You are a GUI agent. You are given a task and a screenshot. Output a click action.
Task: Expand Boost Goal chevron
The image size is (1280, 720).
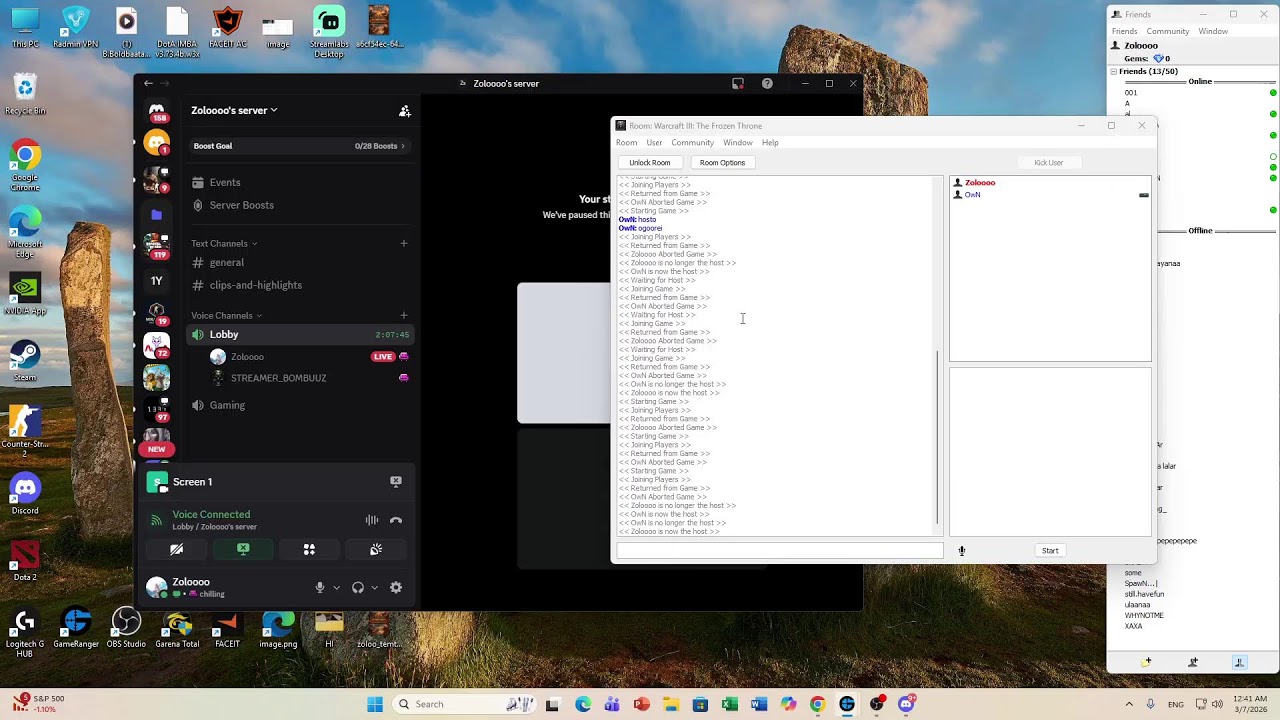(x=403, y=146)
